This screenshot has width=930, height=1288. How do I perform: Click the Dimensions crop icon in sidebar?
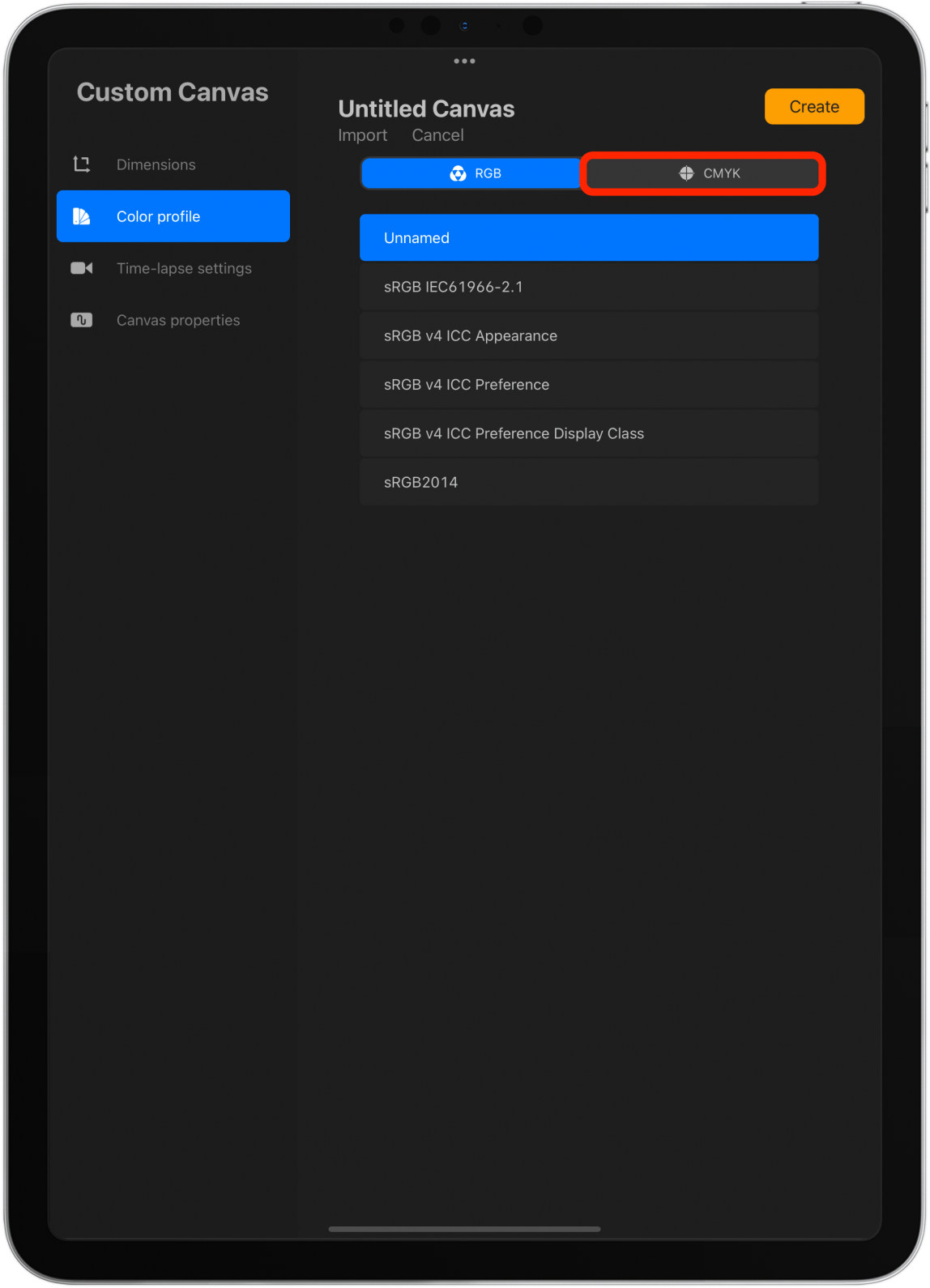tap(82, 164)
